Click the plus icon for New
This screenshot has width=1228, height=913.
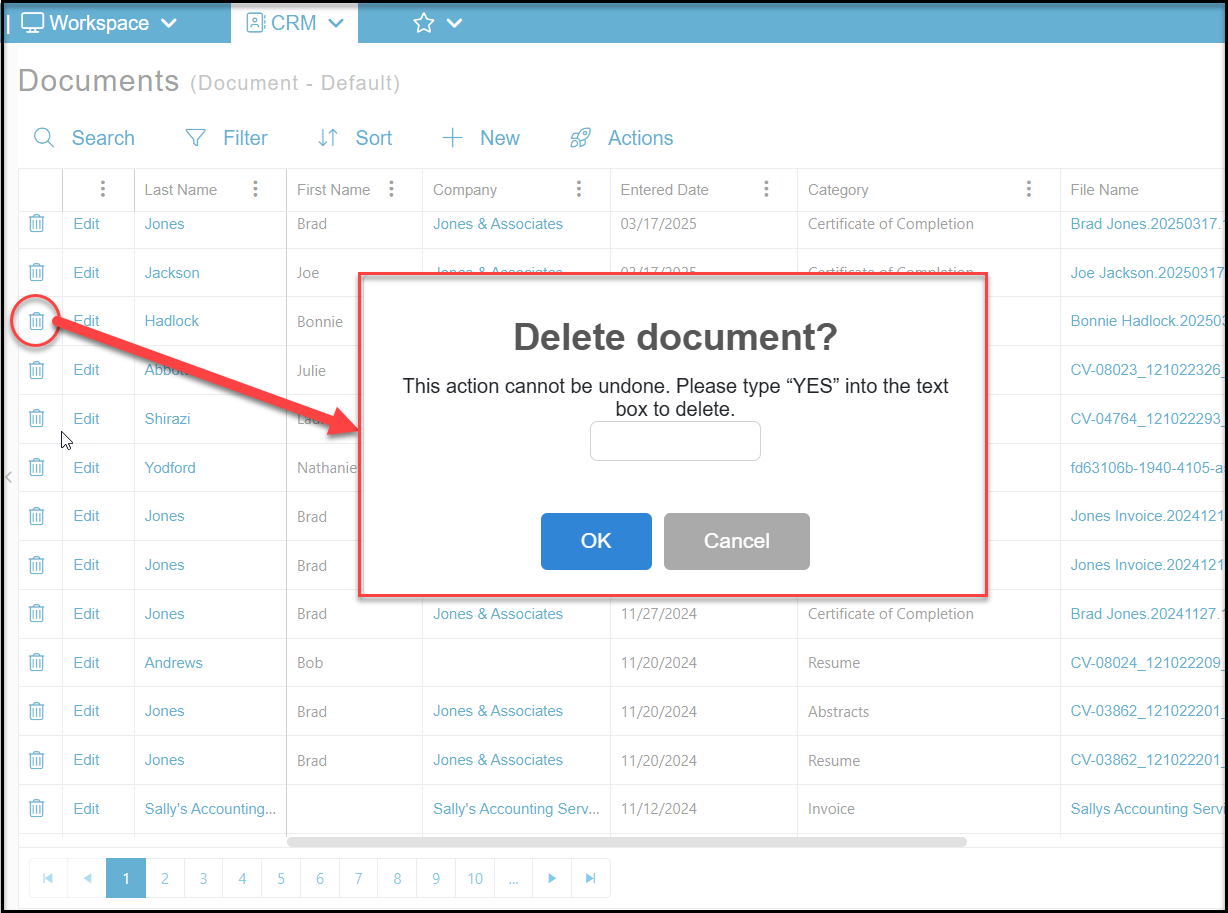(452, 138)
